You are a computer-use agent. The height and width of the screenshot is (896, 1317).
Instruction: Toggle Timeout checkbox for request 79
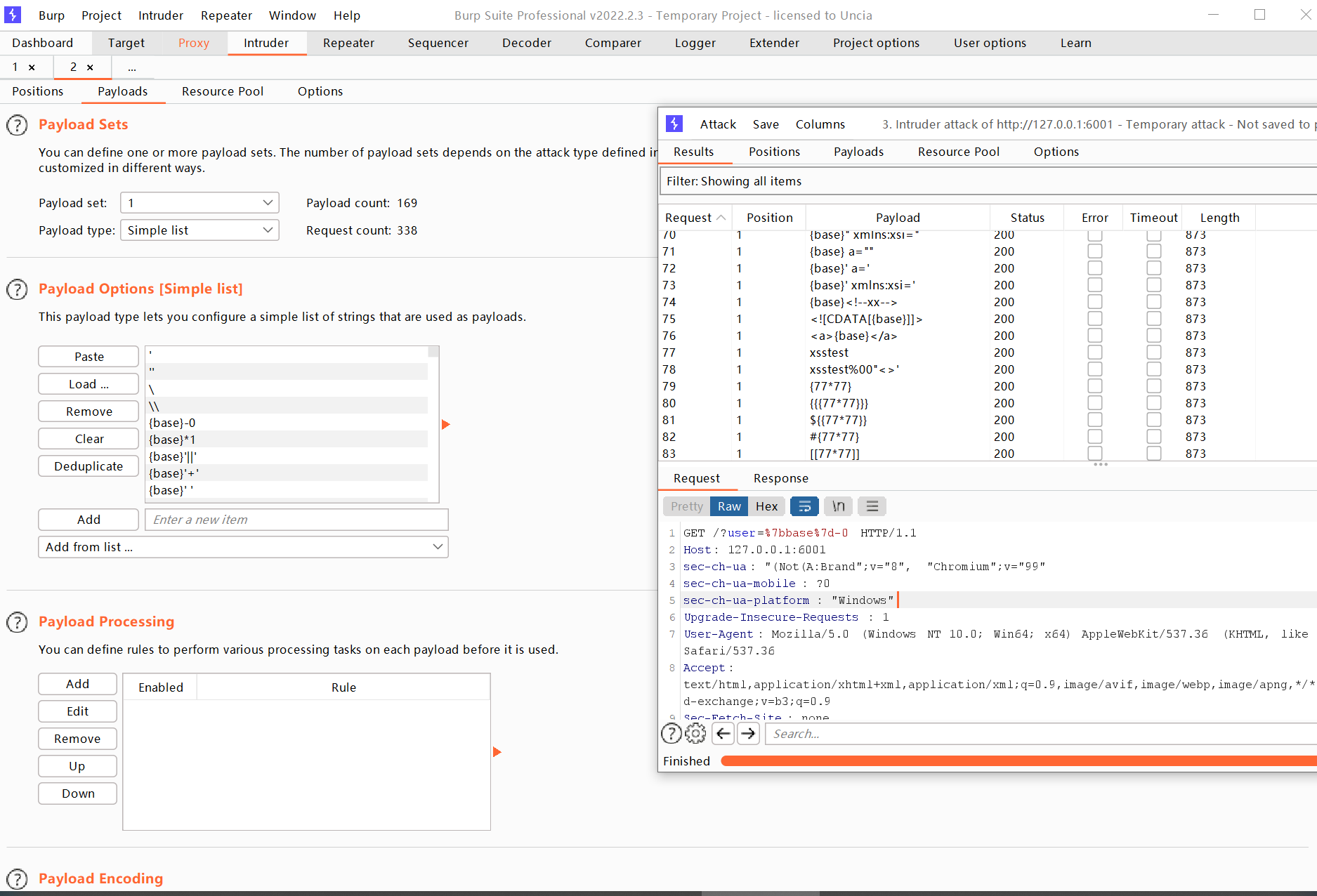click(1153, 386)
